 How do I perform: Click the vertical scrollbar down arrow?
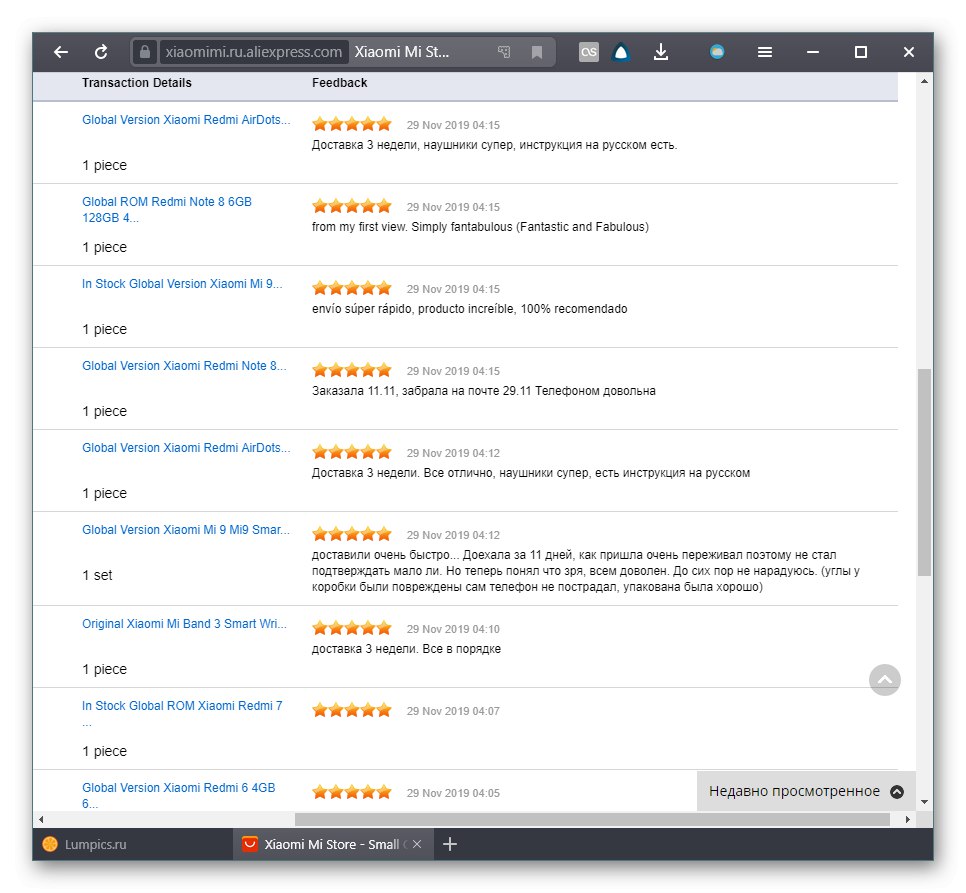pos(923,802)
